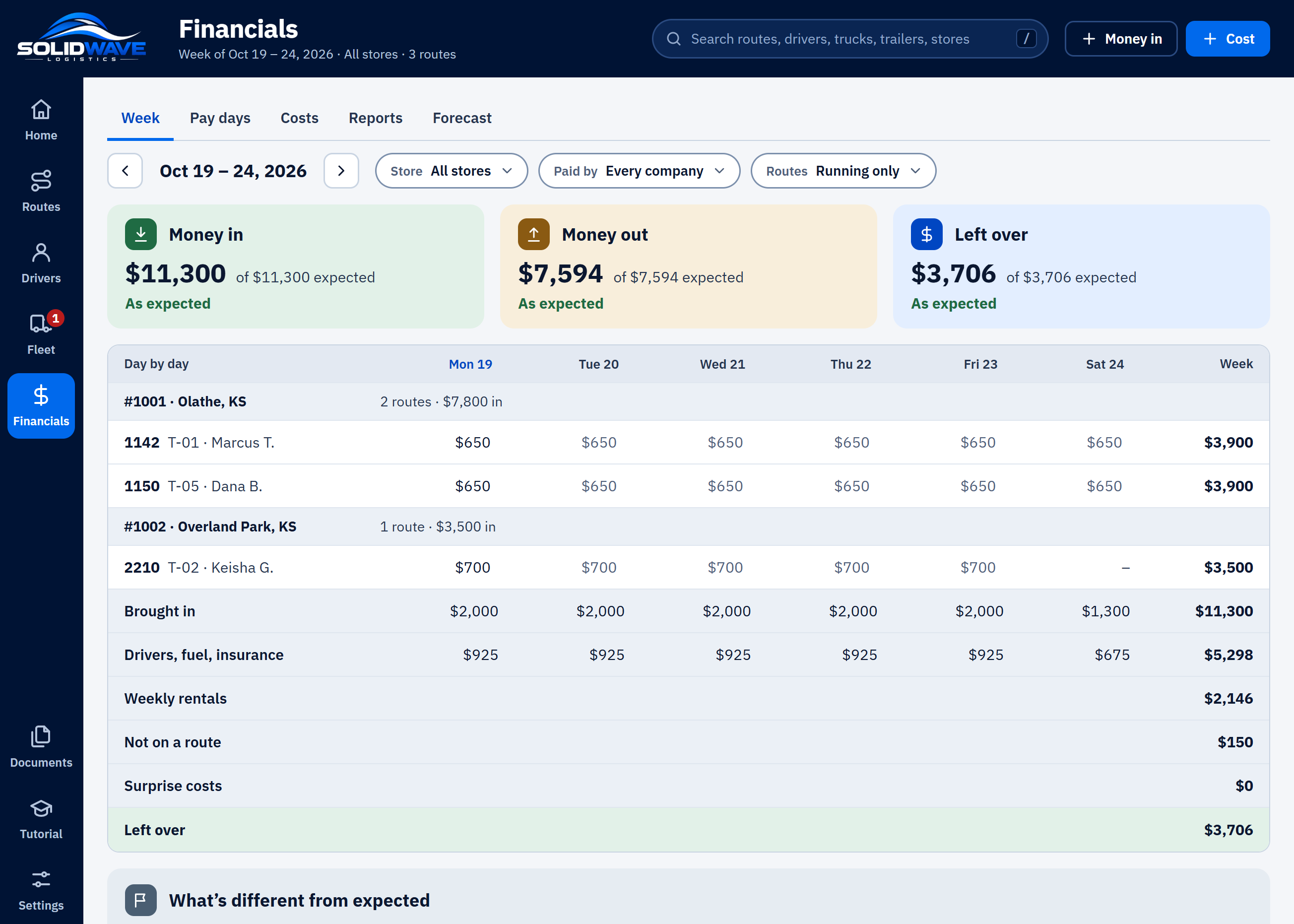
Task: Go to Routes in the sidebar
Action: 41,191
